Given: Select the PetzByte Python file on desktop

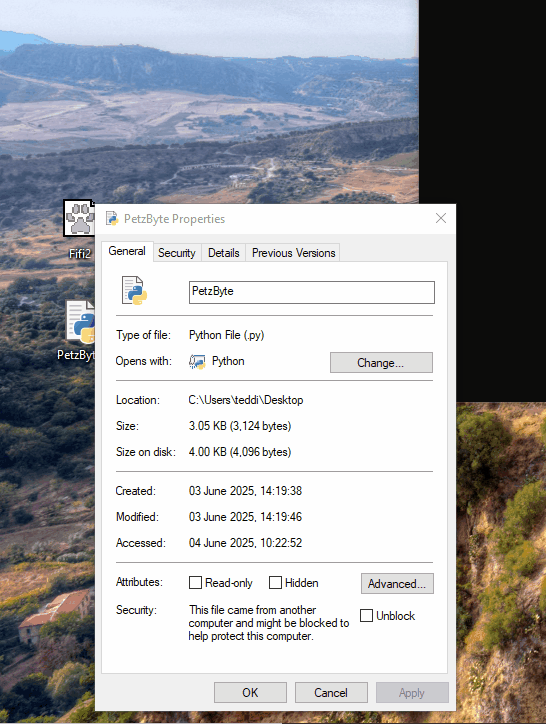Looking at the screenshot, I should (x=81, y=322).
